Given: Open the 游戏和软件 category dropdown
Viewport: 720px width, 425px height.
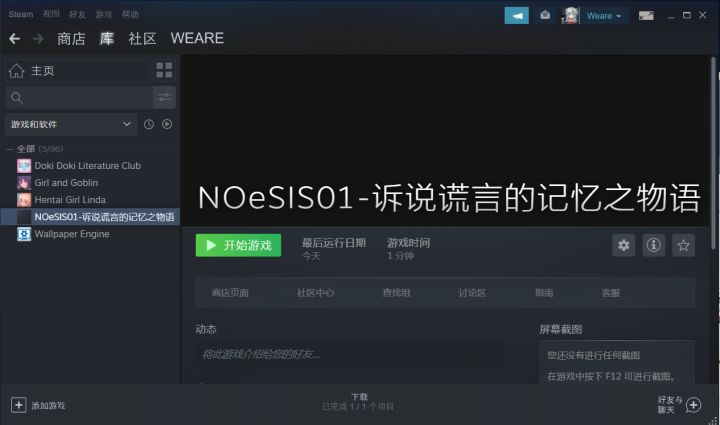Looking at the screenshot, I should [x=71, y=124].
